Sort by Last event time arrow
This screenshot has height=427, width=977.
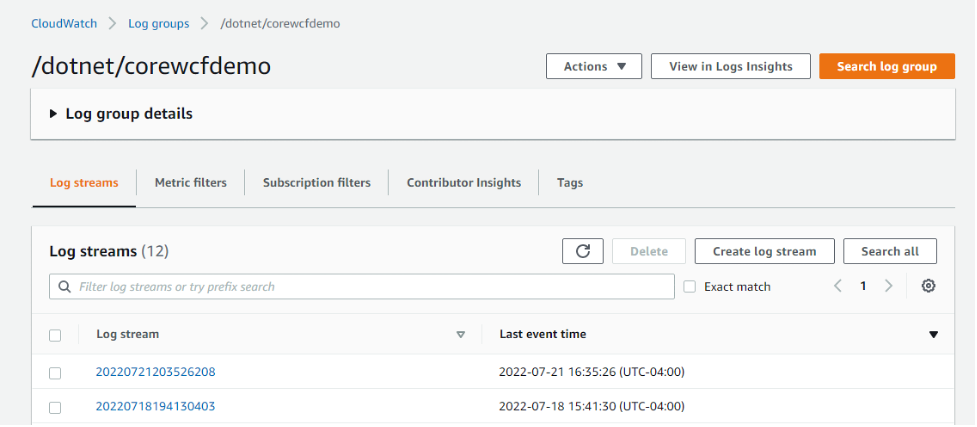[934, 335]
